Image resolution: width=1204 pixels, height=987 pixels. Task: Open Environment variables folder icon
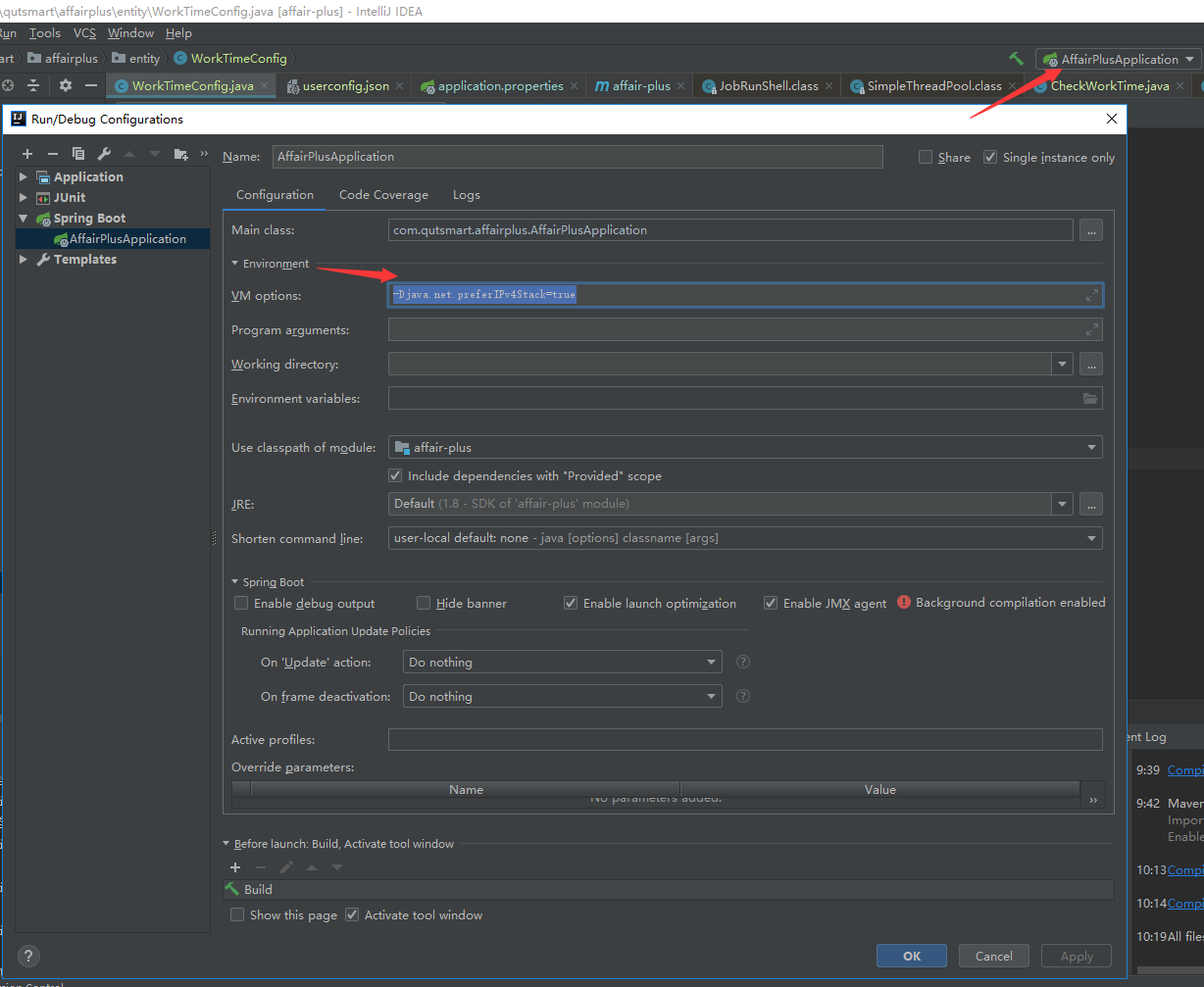pos(1090,399)
